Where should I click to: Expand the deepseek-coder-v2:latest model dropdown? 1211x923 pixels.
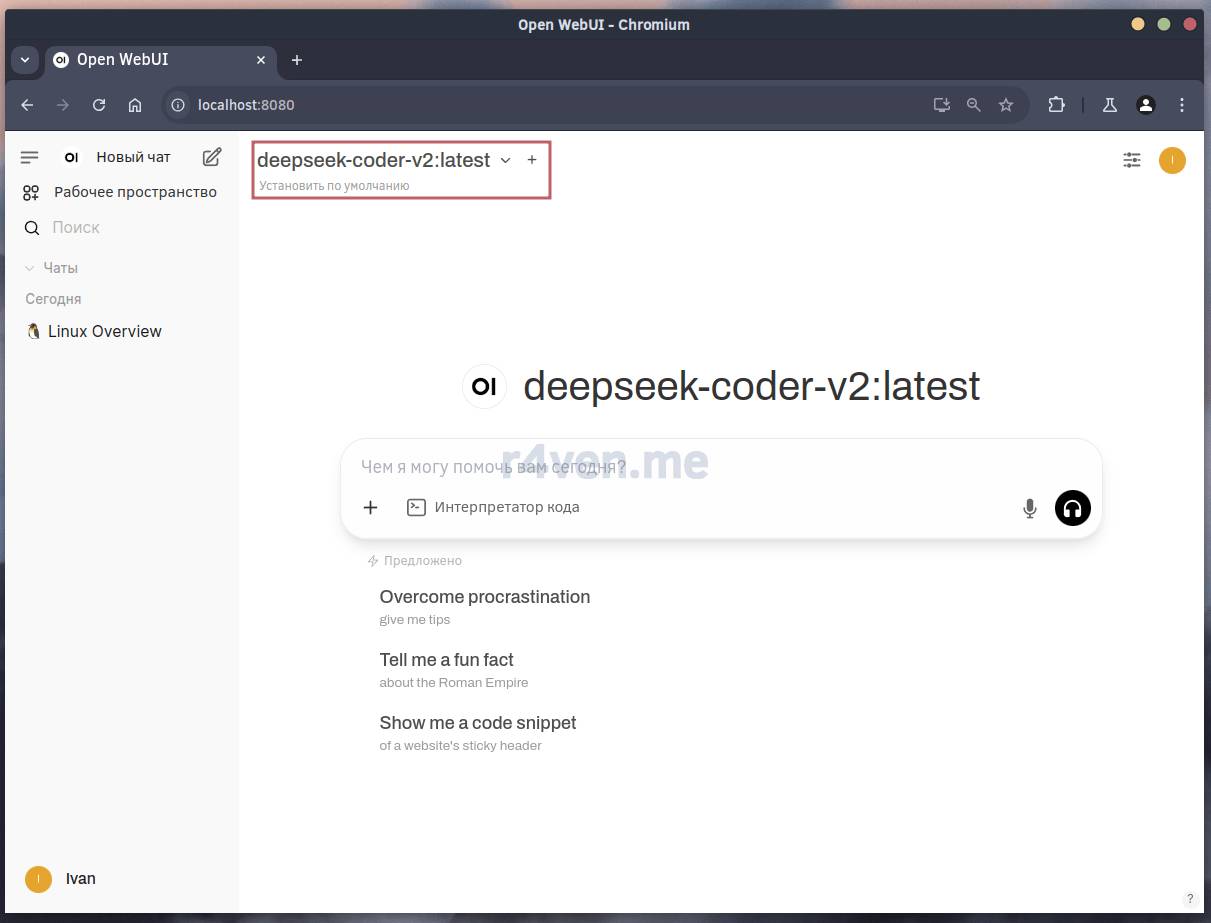pos(505,160)
